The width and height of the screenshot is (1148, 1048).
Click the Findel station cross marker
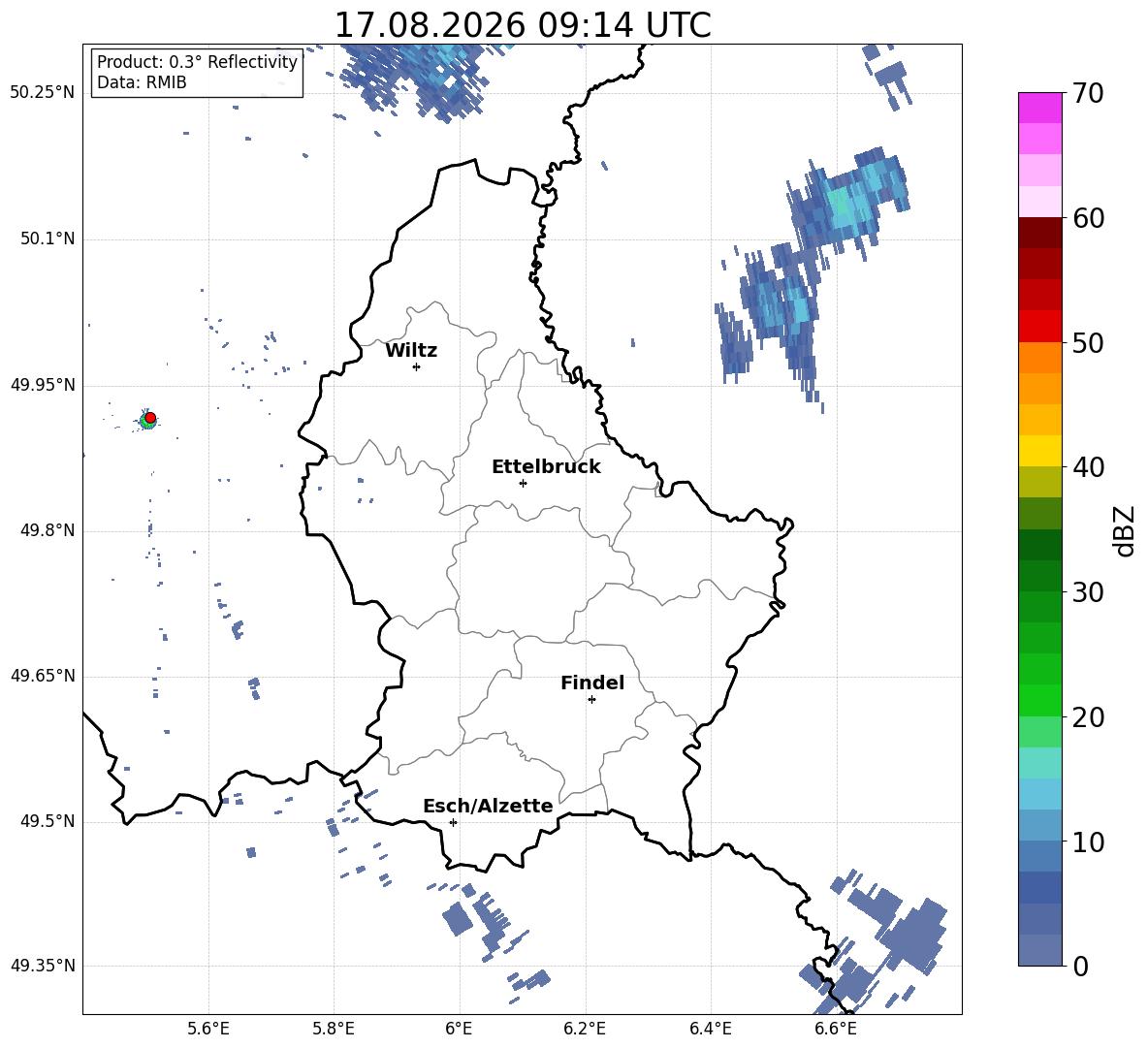[591, 700]
